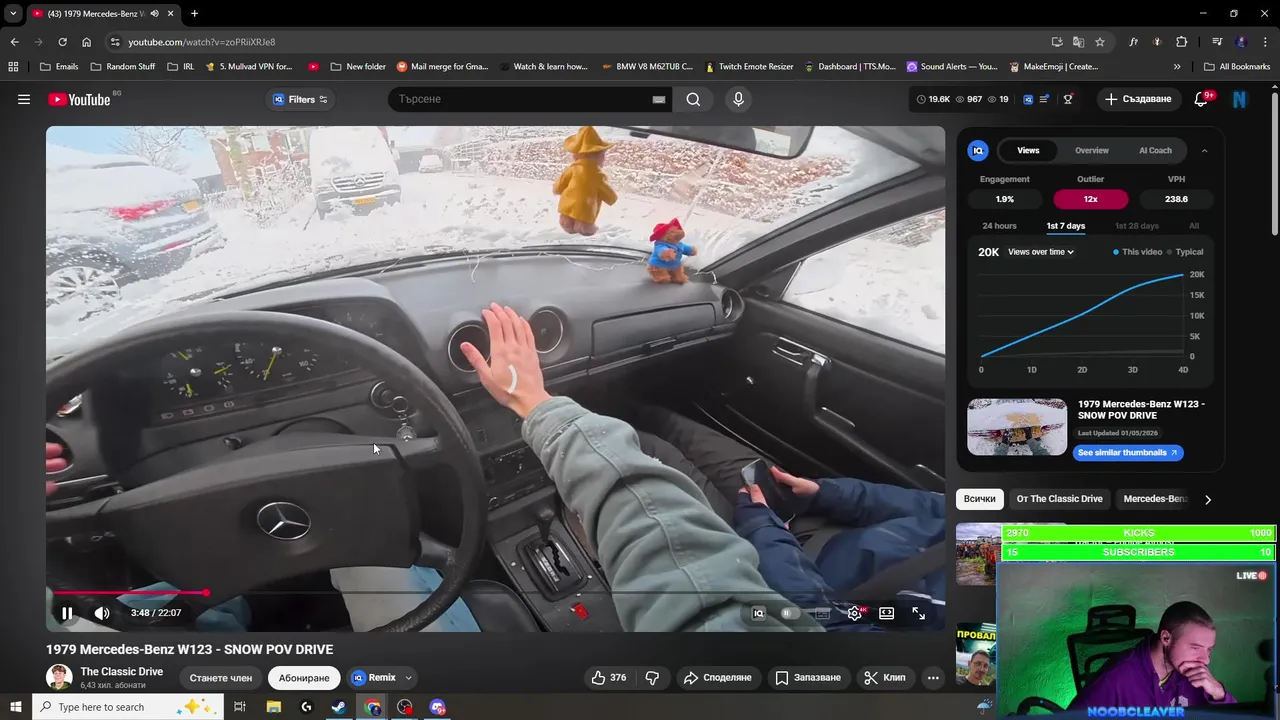Select This video legend toggle
1280x720 pixels.
1138,252
